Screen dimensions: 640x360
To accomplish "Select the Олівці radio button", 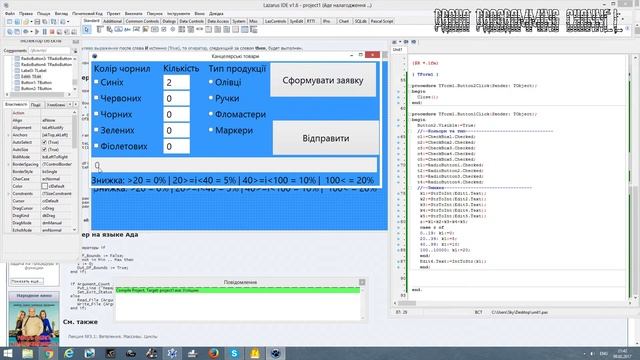I will pyautogui.click(x=211, y=82).
